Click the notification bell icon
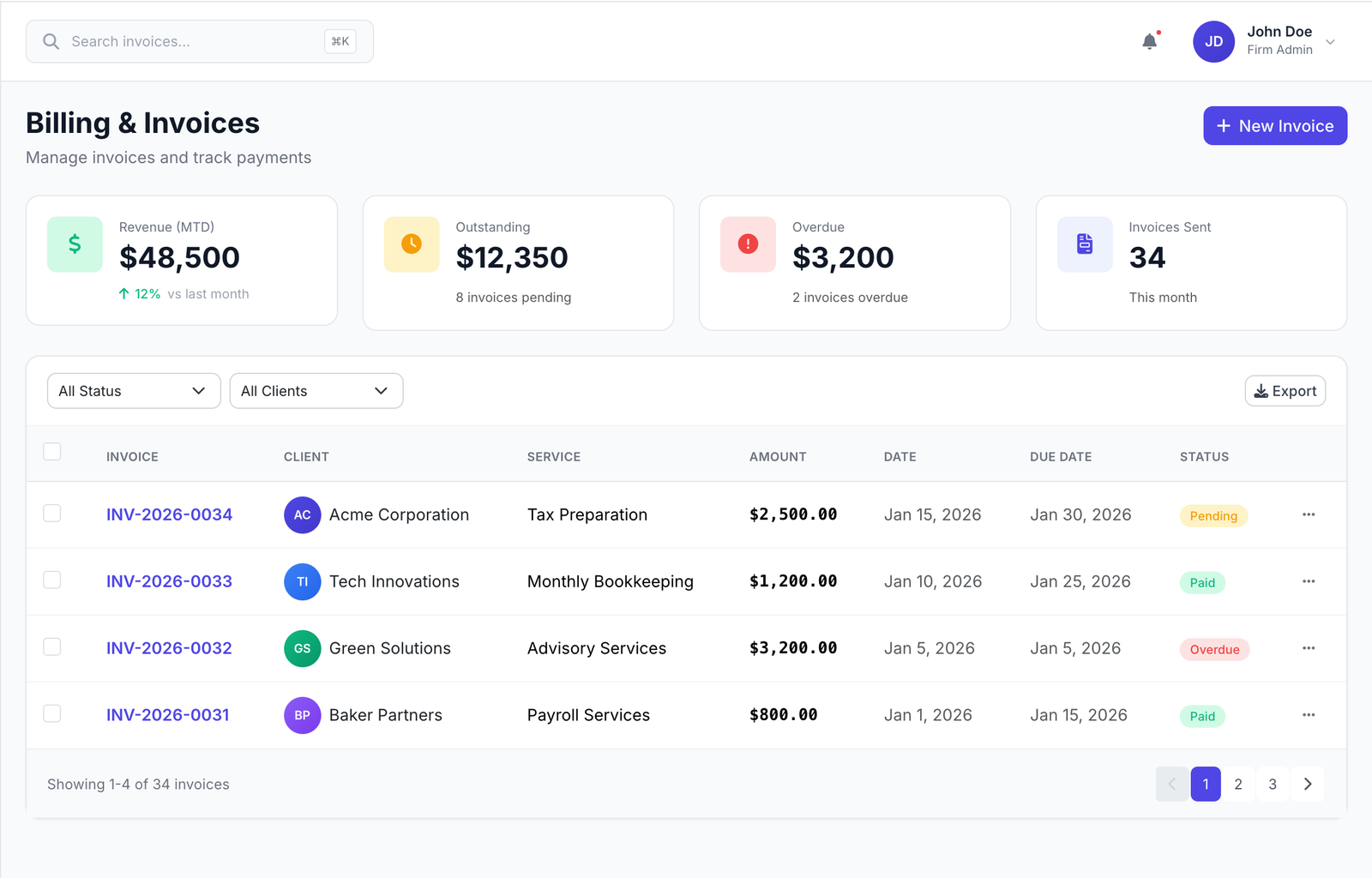The width and height of the screenshot is (1372, 878). [x=1150, y=41]
